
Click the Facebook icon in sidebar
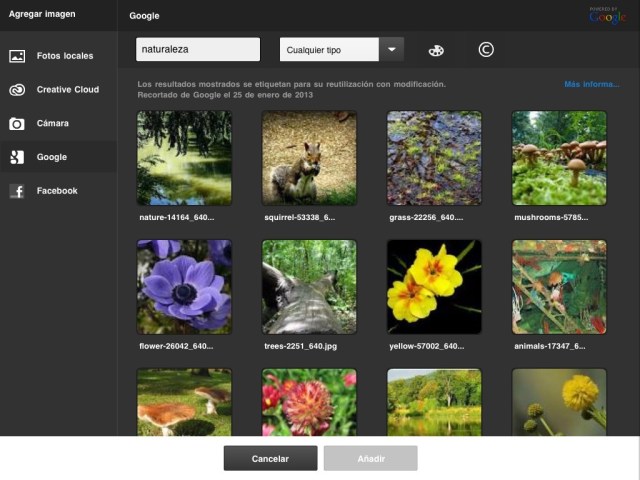[17, 191]
